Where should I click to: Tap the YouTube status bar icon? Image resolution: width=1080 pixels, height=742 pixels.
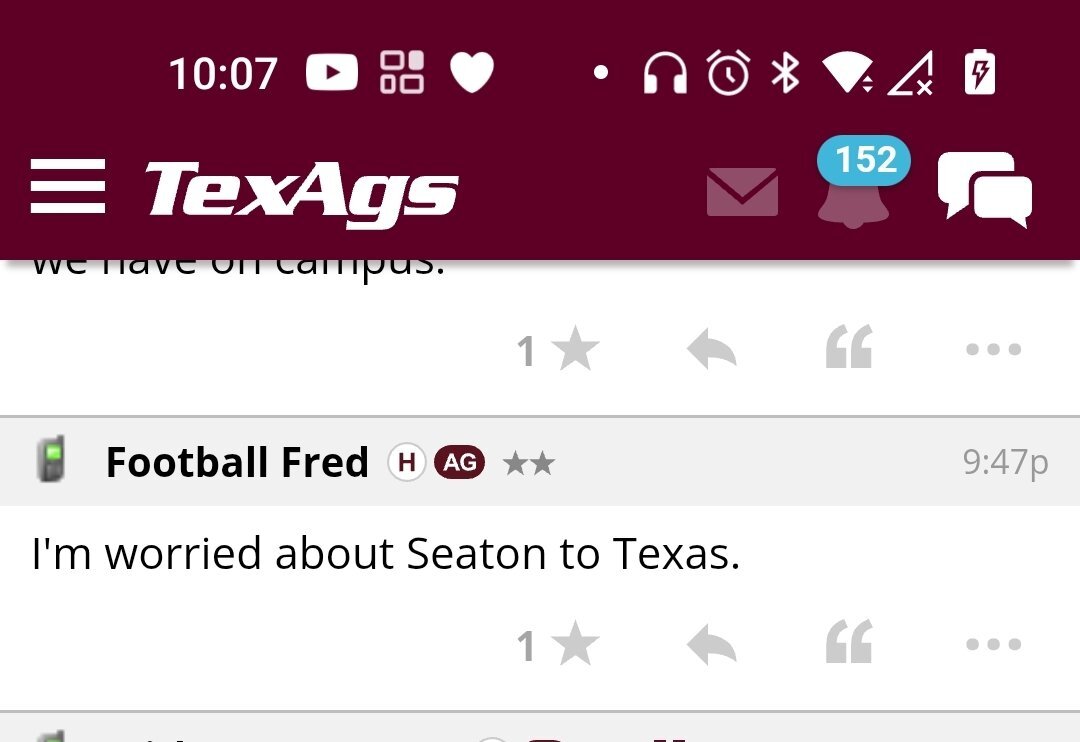(331, 73)
